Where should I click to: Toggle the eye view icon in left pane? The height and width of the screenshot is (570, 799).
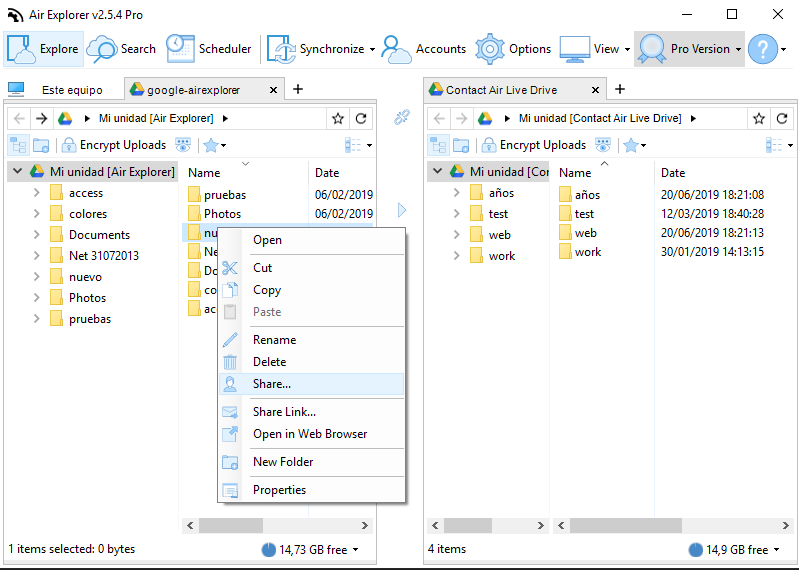click(x=183, y=145)
